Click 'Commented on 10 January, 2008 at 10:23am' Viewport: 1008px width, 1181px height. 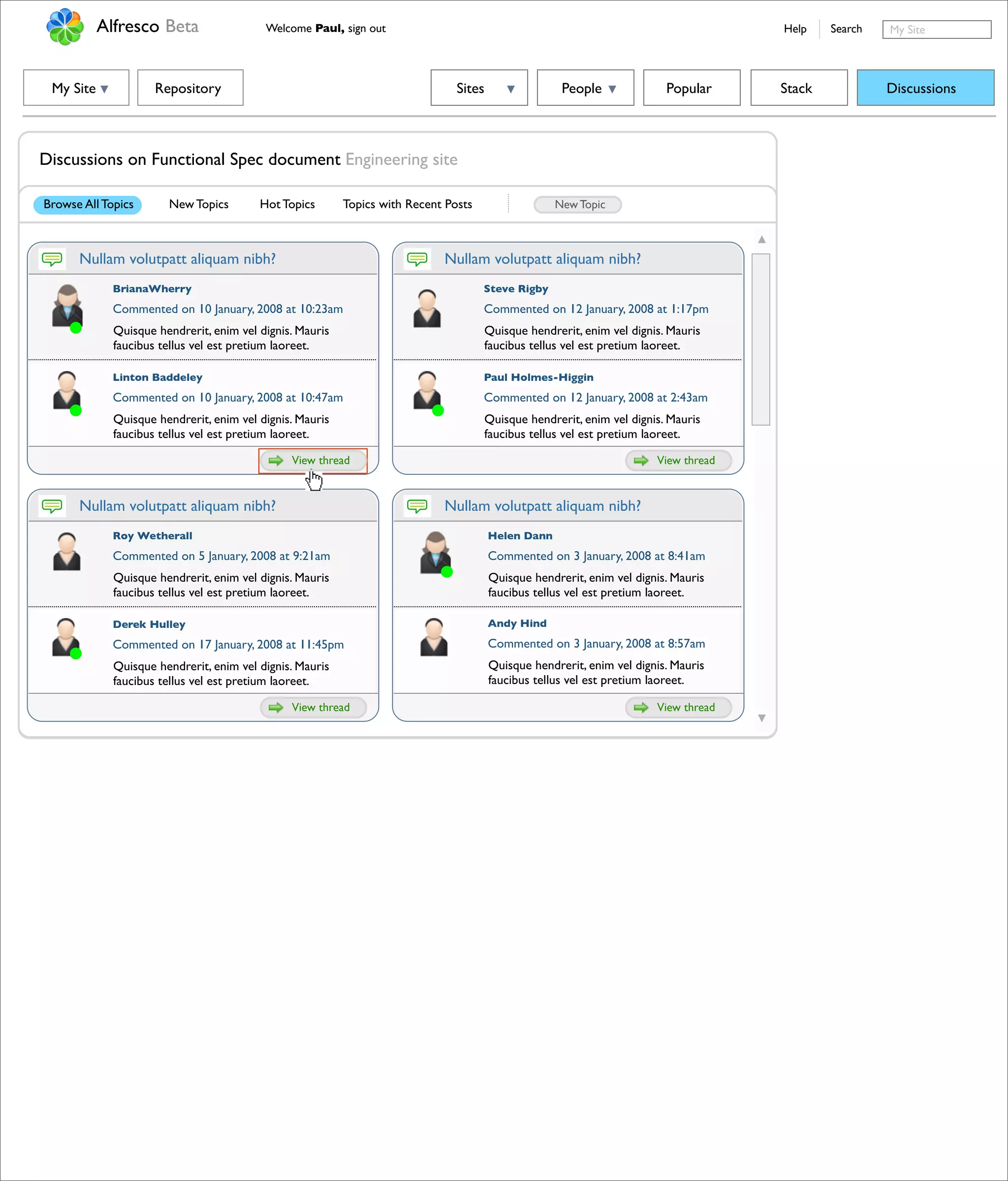coord(228,309)
